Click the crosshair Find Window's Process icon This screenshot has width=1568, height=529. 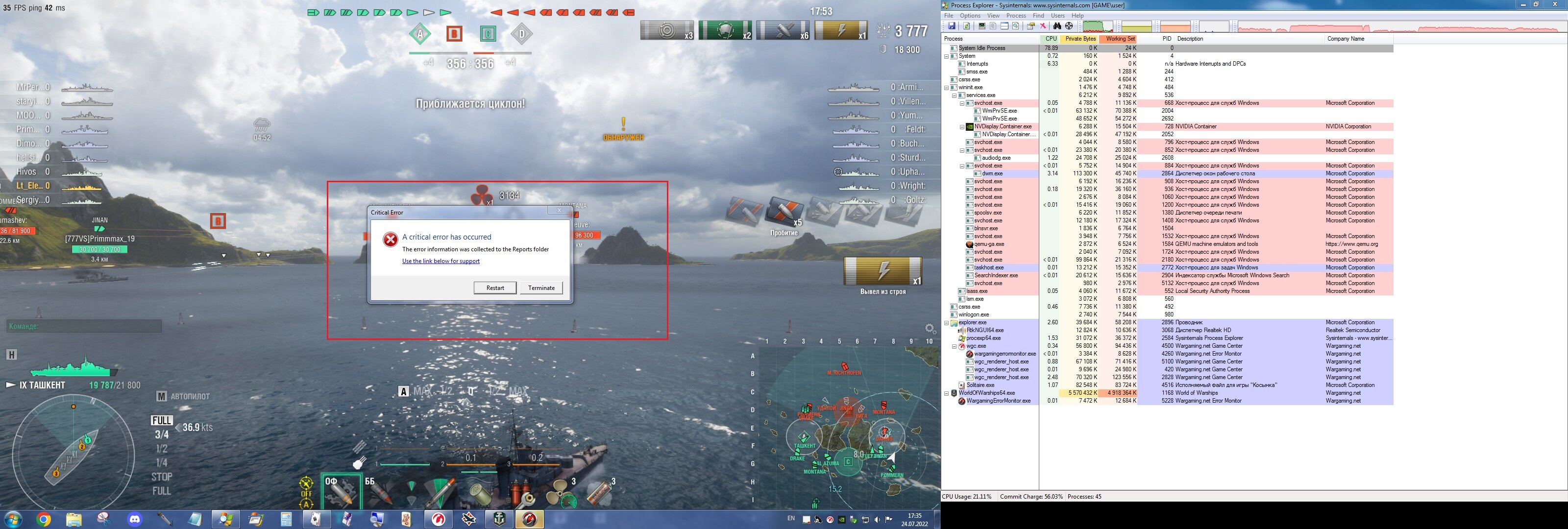coord(1069,26)
